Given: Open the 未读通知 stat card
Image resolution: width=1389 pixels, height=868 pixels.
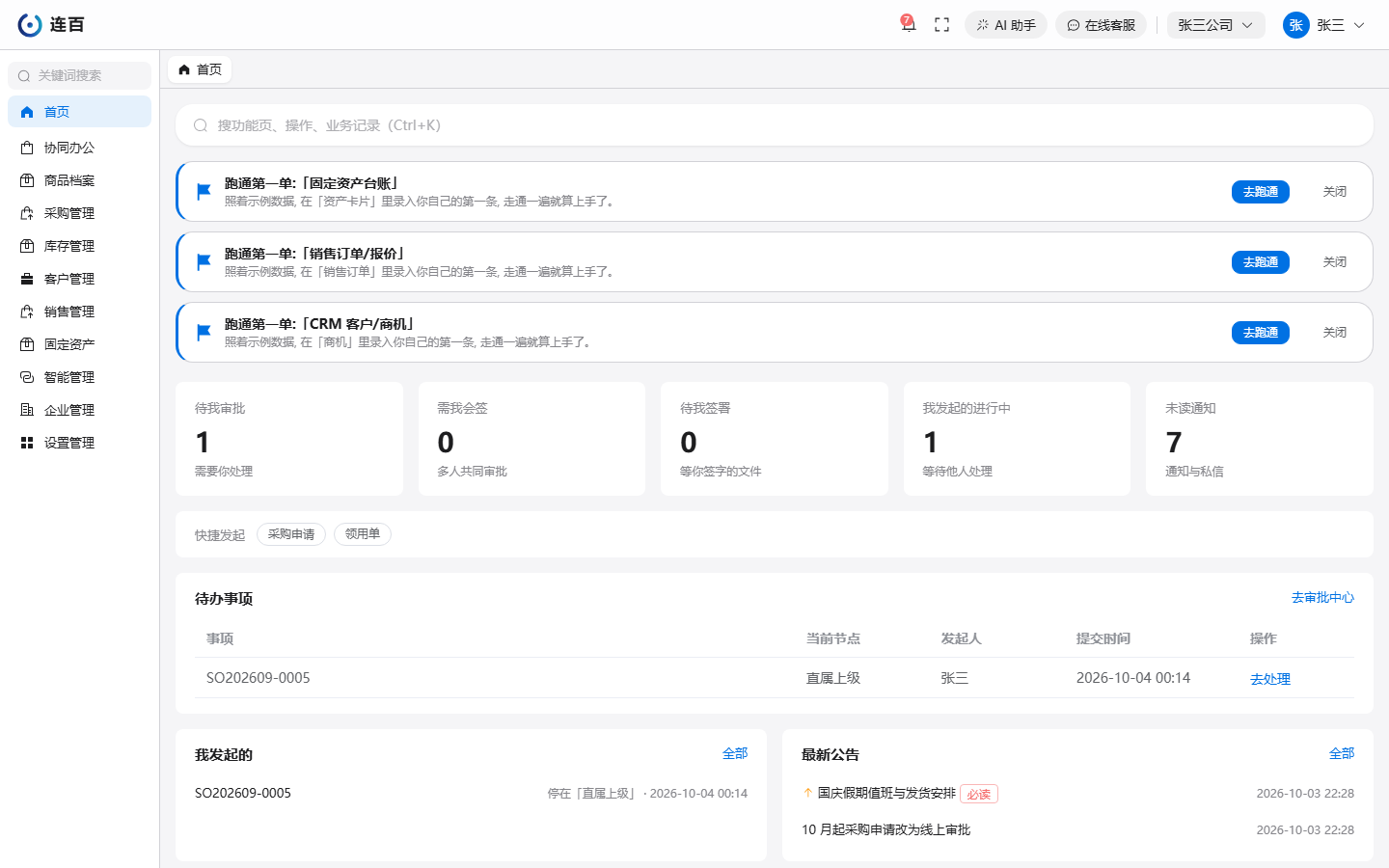Looking at the screenshot, I should (x=1260, y=439).
